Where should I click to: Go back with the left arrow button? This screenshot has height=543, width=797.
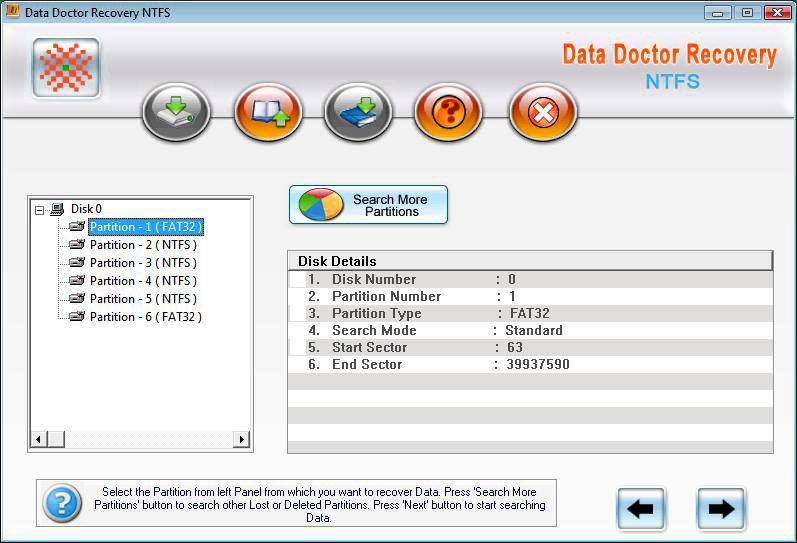click(x=641, y=509)
